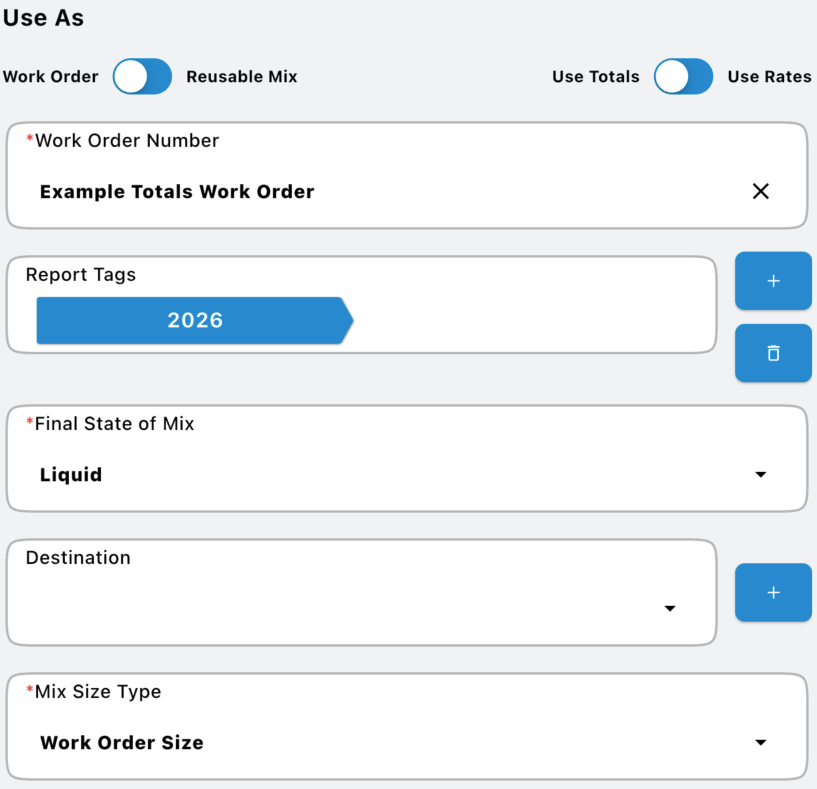Screen dimensions: 817x789
Task: Clear the Work Order Number with X icon
Action: [760, 191]
